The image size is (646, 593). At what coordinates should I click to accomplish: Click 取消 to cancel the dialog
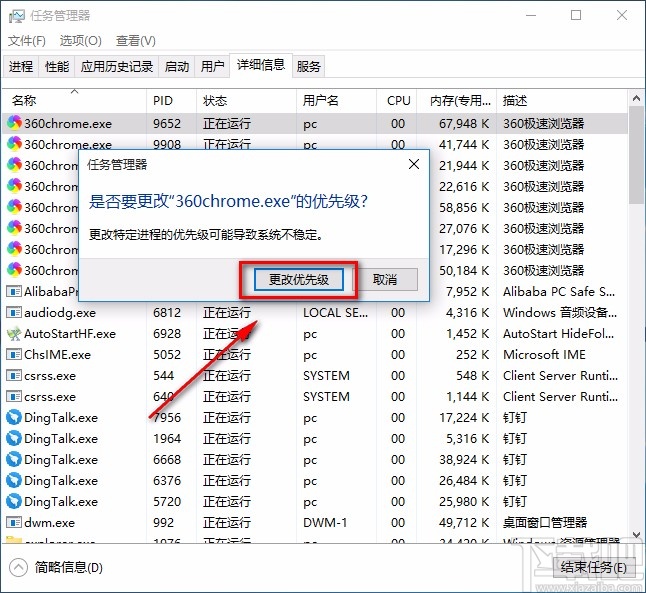385,280
